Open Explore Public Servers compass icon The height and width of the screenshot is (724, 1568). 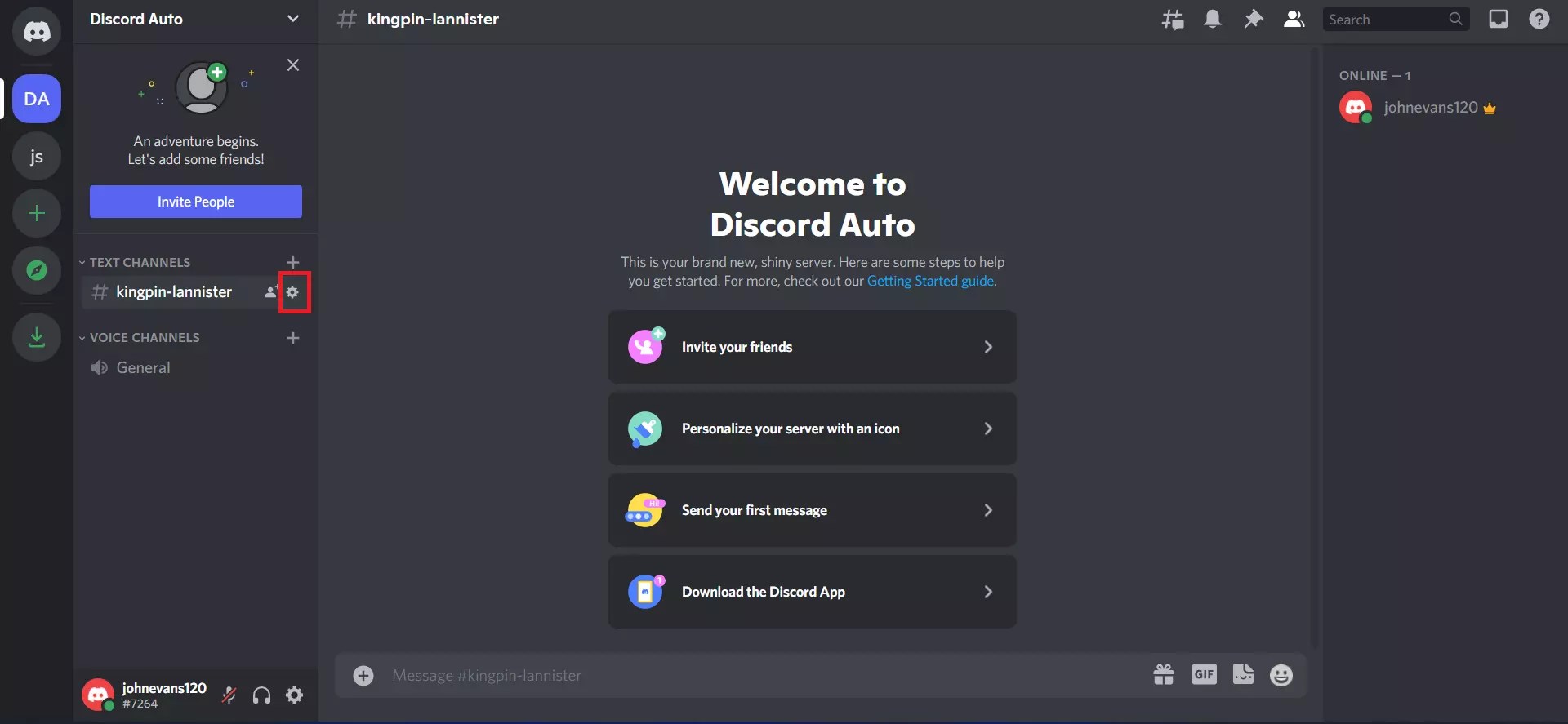tap(37, 270)
